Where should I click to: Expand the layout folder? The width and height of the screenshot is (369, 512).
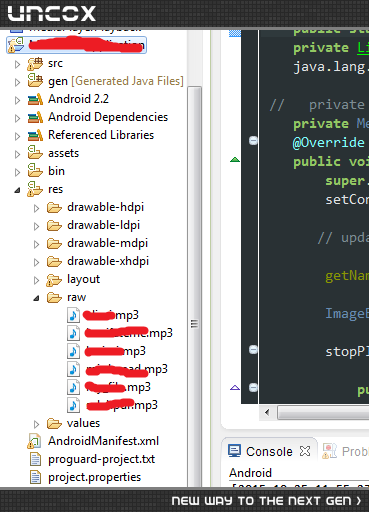(37, 280)
